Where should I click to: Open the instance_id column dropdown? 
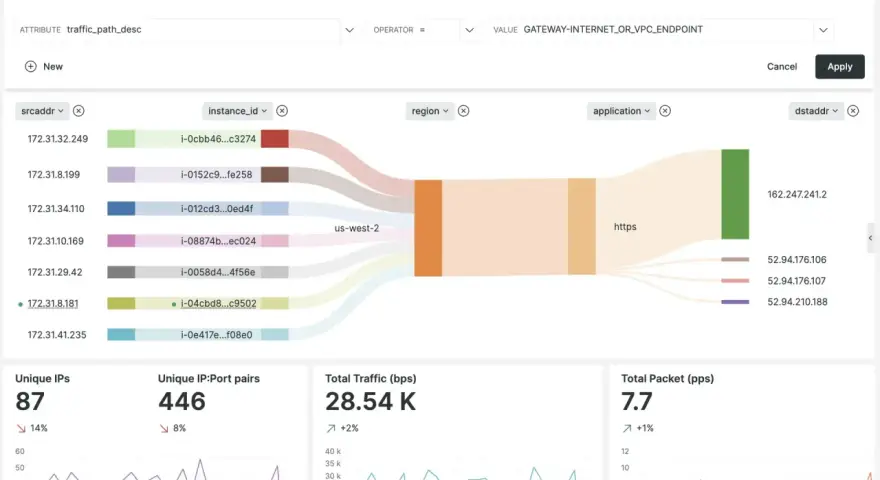pos(237,111)
